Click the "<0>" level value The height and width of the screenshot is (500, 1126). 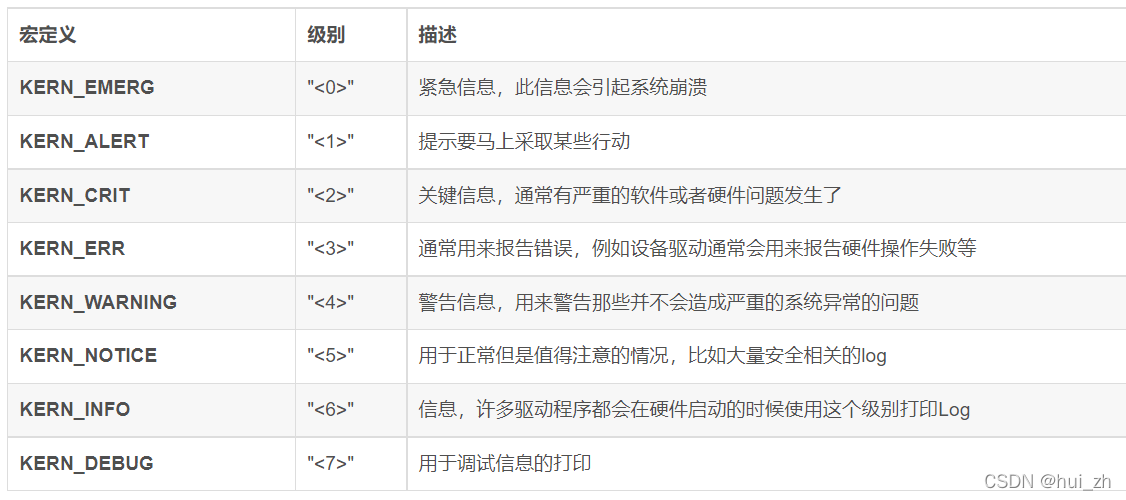pos(330,88)
